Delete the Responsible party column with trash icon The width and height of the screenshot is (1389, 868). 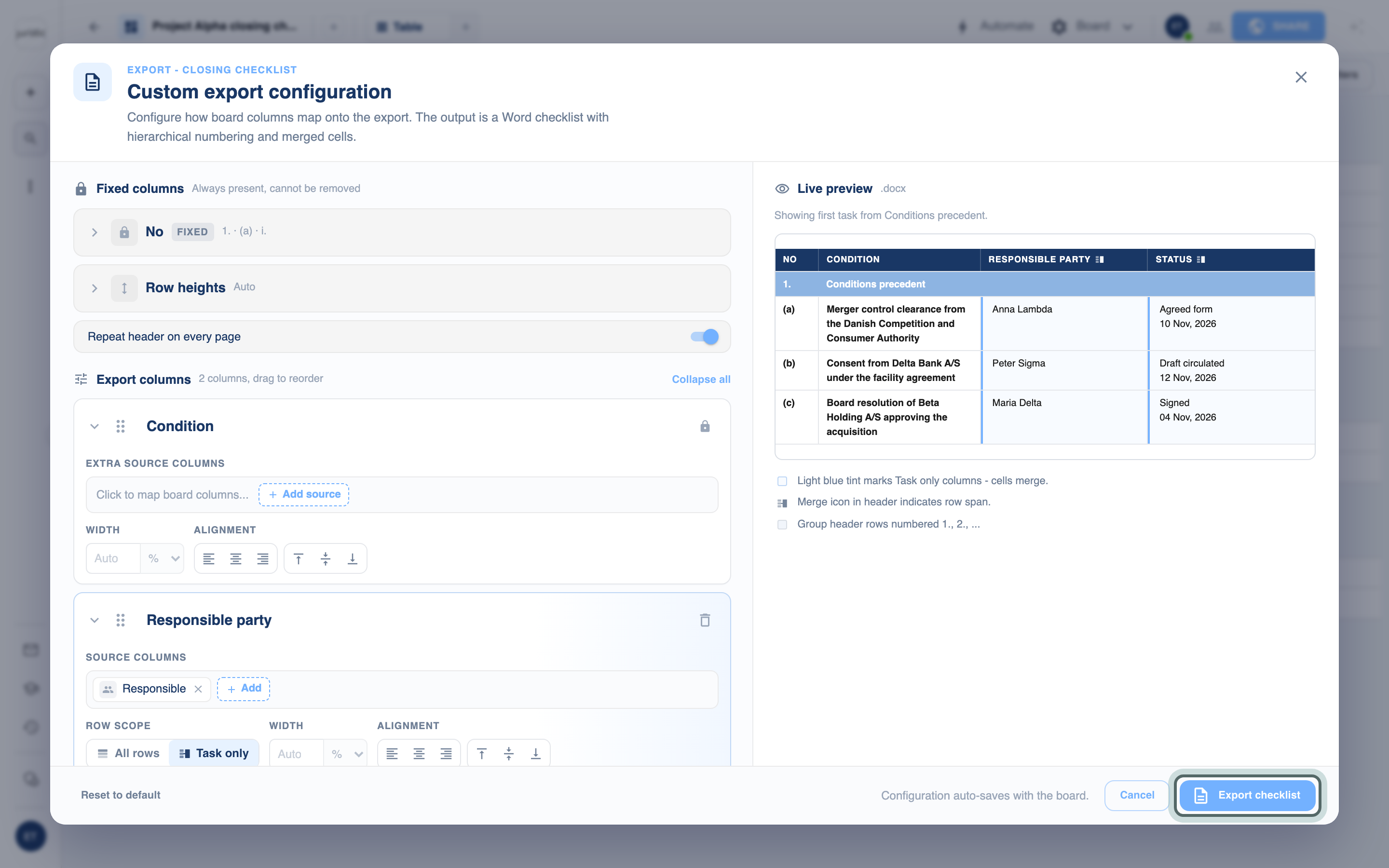[705, 620]
